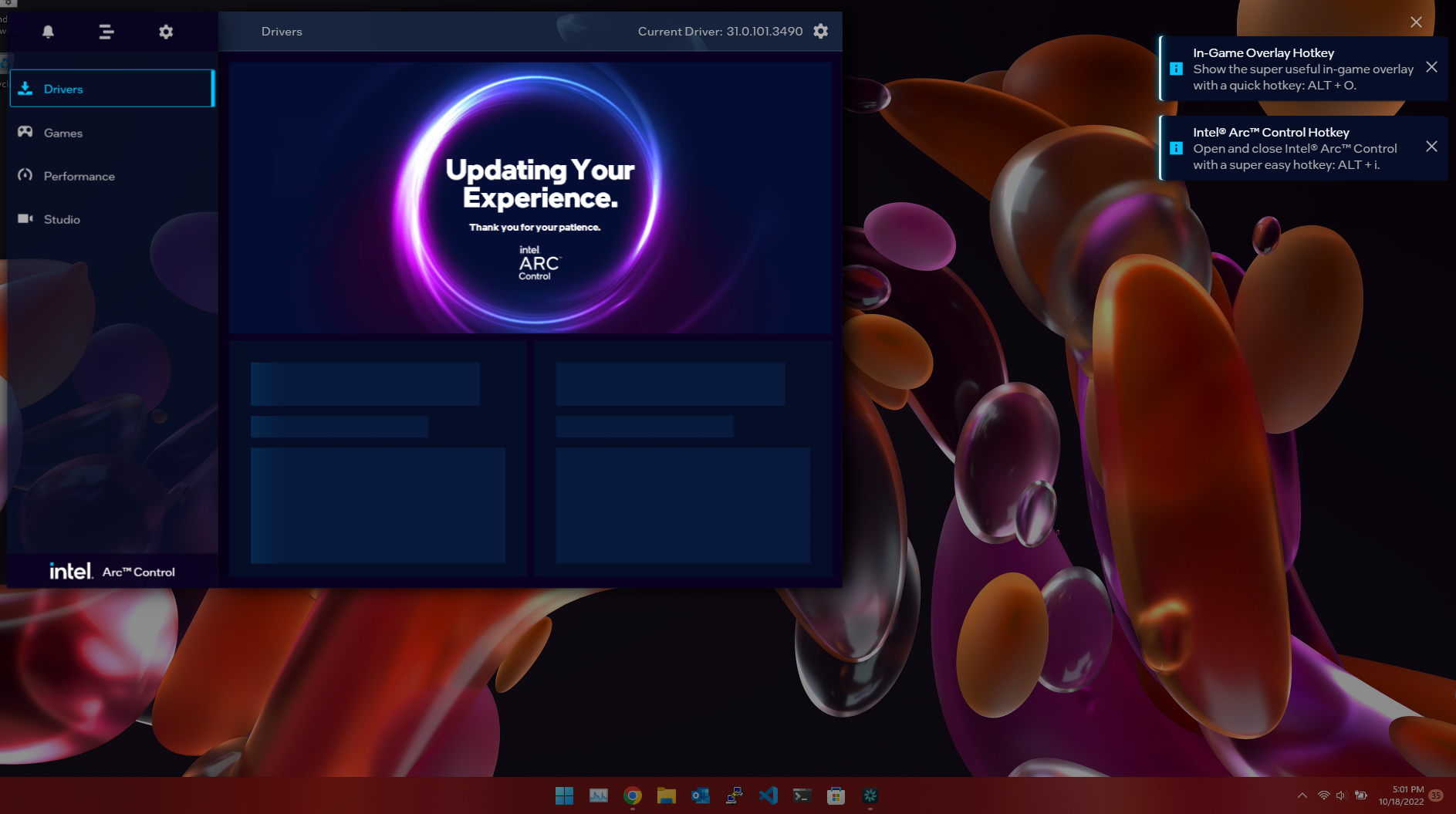Dismiss the Intel Arc Control Hotkey notification
Viewport: 1456px width, 814px height.
pos(1431,147)
